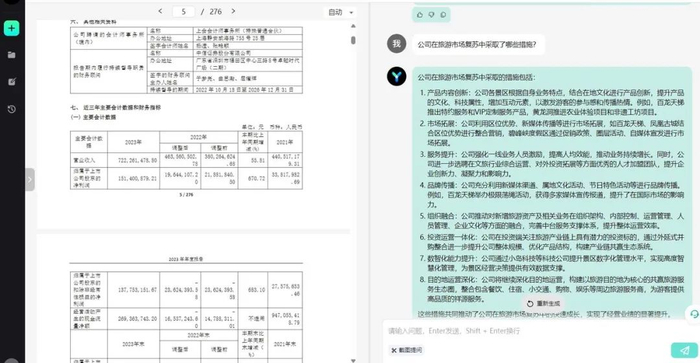Image resolution: width=700 pixels, height=363 pixels.
Task: Like the previous answer with thumbs up
Action: pos(420,15)
